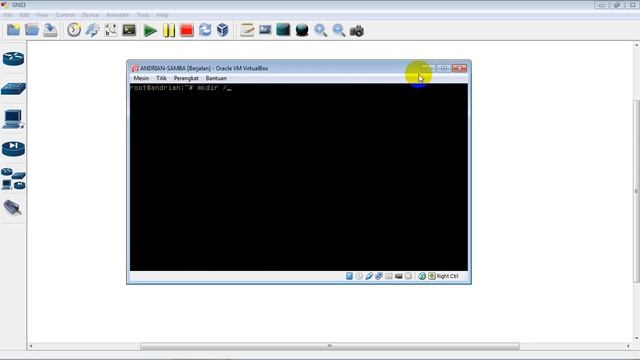
Task: Browse routers in the GNS3 device sidebar
Action: [13, 59]
